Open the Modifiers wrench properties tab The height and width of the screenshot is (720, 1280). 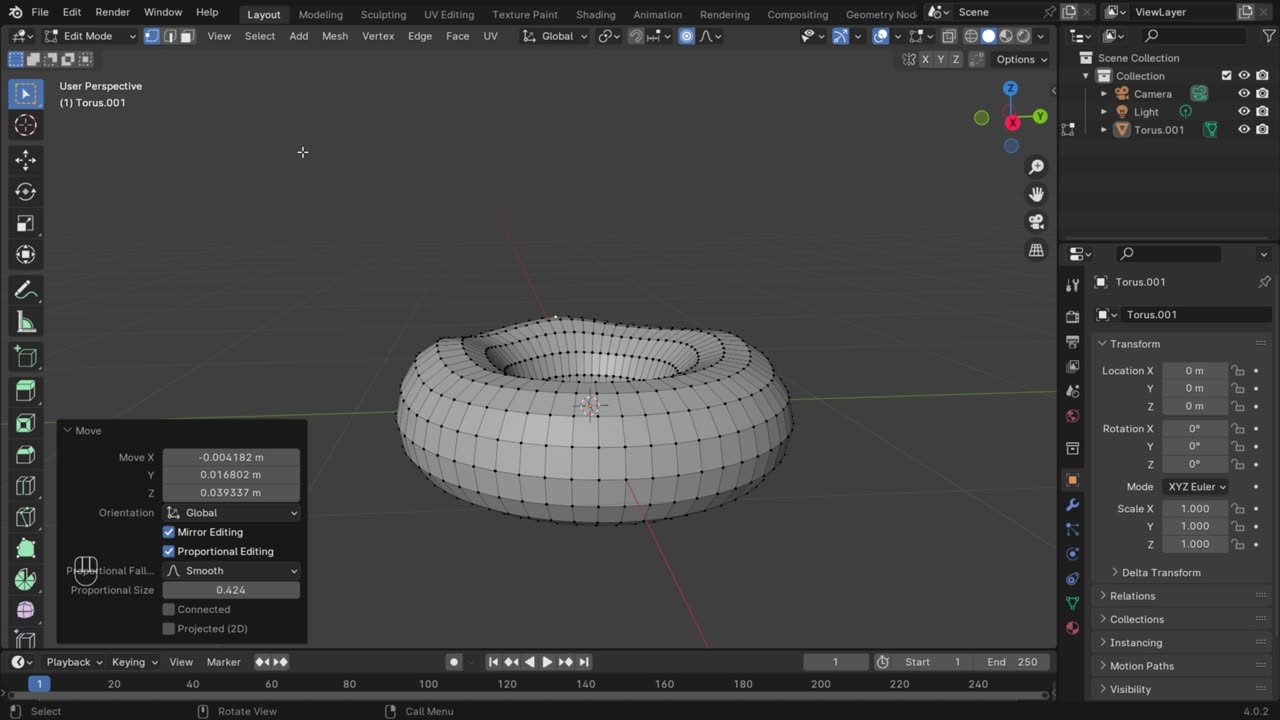coord(1073,505)
